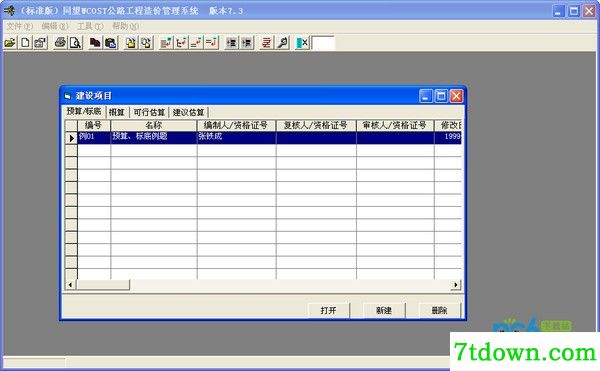
Task: Click the copy icon with dark overlapping pages
Action: (95, 42)
